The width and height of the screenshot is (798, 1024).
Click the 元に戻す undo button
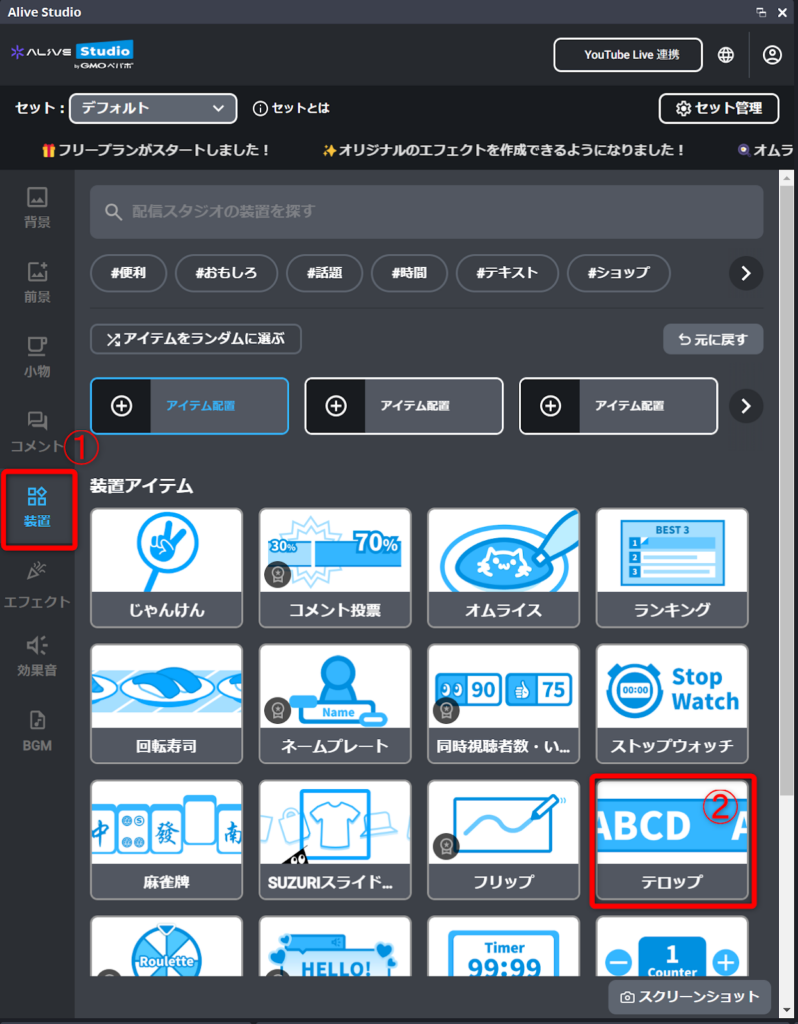point(713,339)
